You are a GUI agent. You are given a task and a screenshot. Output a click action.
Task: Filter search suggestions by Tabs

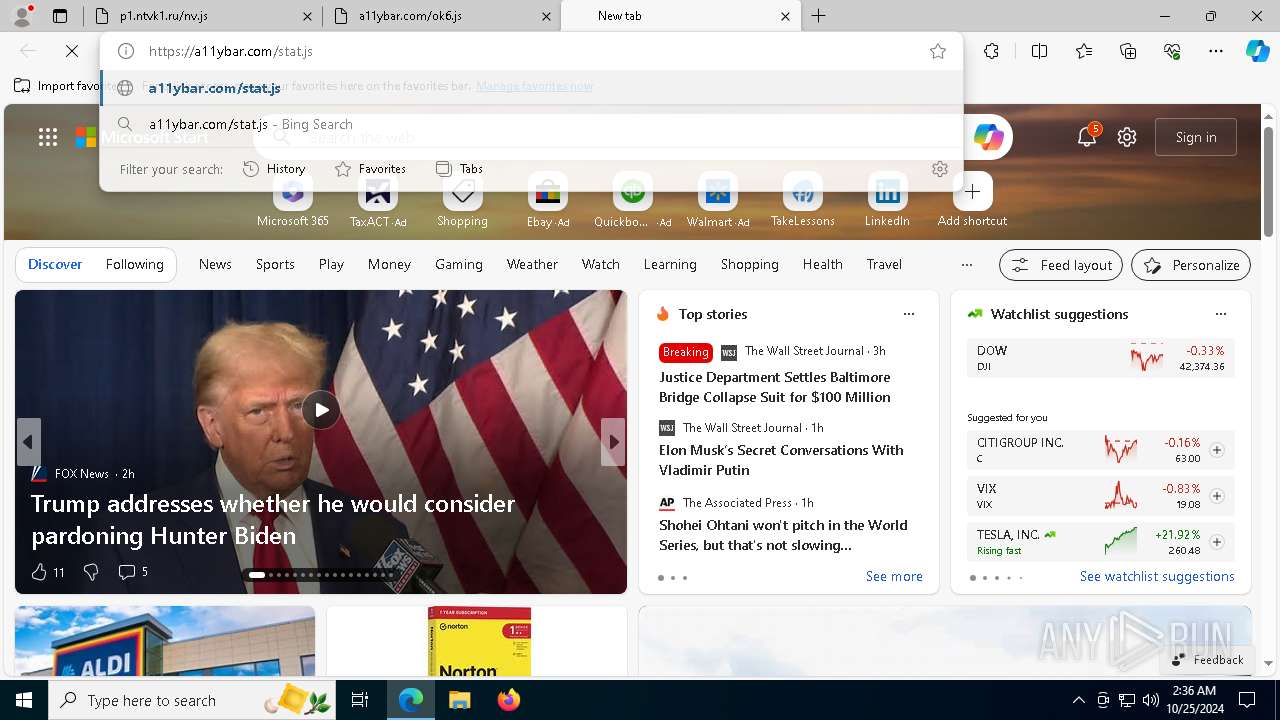[x=460, y=169]
